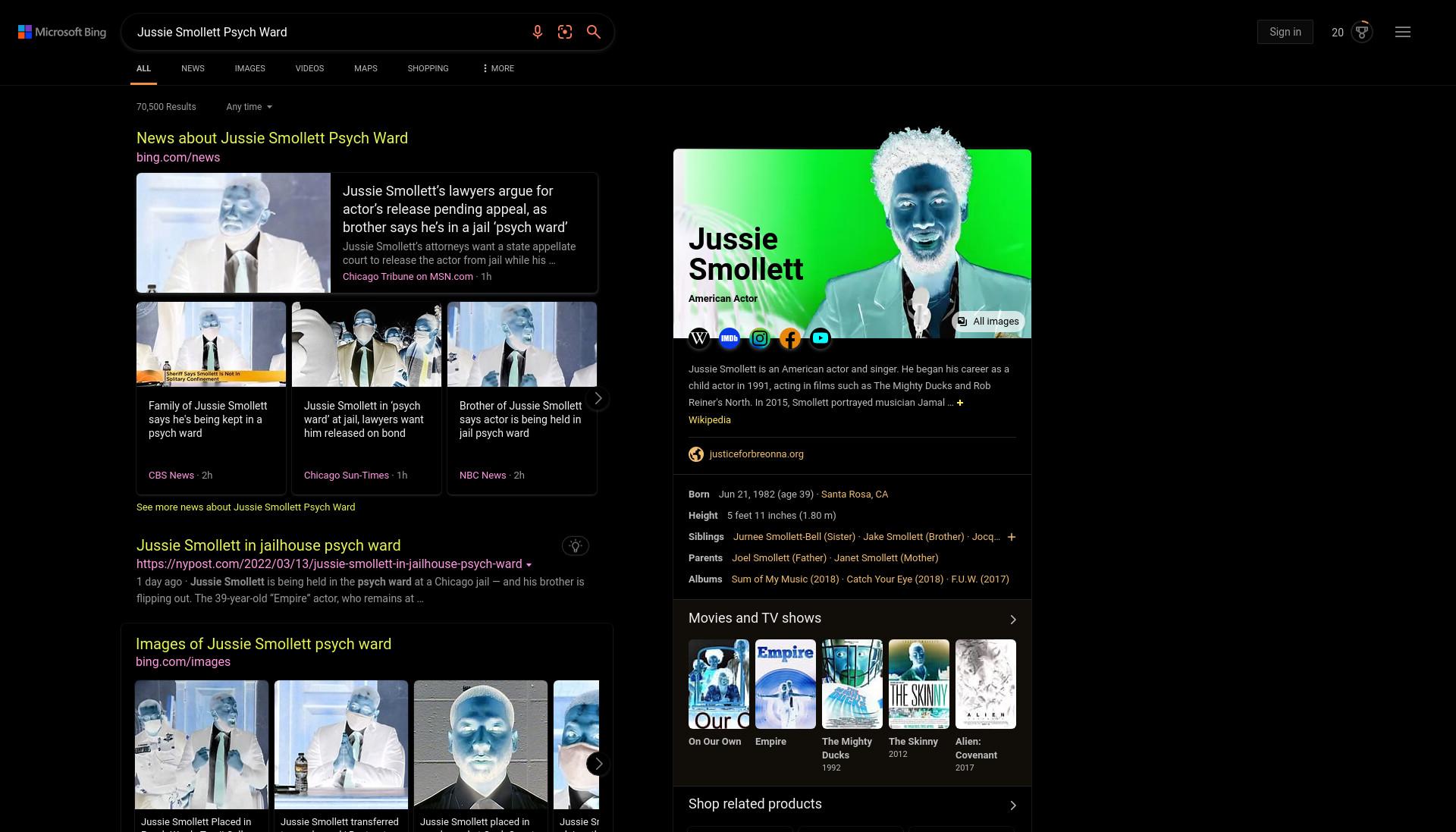
Task: Expand nypost URL dropdown arrow
Action: coord(529,565)
